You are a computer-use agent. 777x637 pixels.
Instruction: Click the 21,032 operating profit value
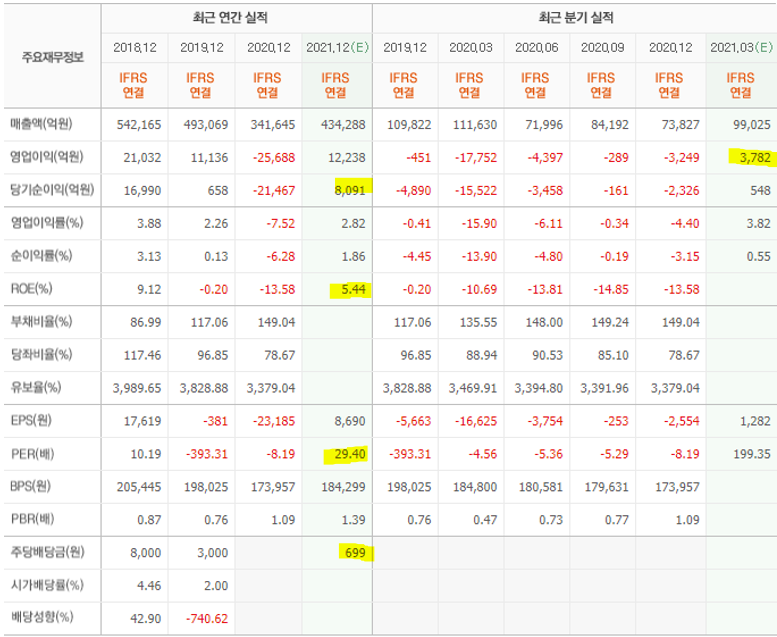(142, 158)
